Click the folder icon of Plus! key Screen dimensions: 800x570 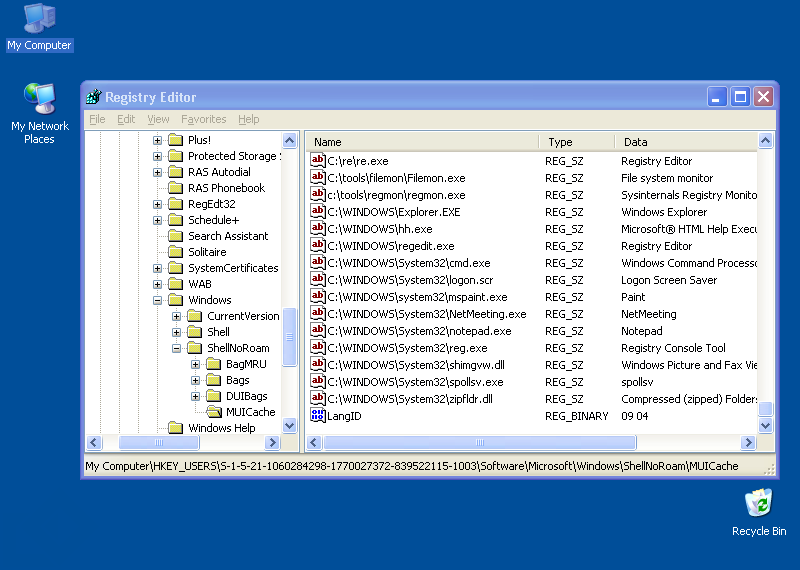click(176, 140)
